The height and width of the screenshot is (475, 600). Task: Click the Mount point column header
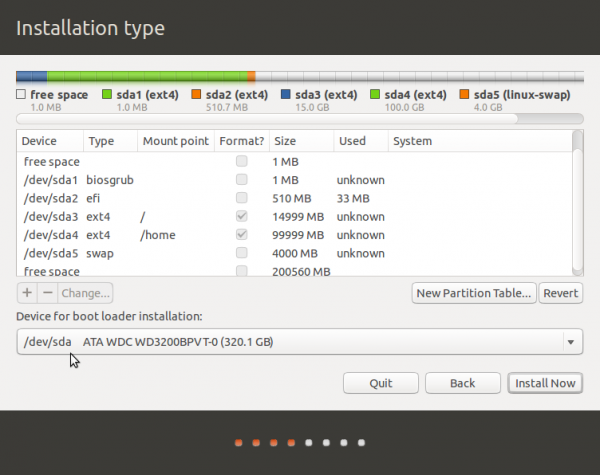click(x=175, y=141)
